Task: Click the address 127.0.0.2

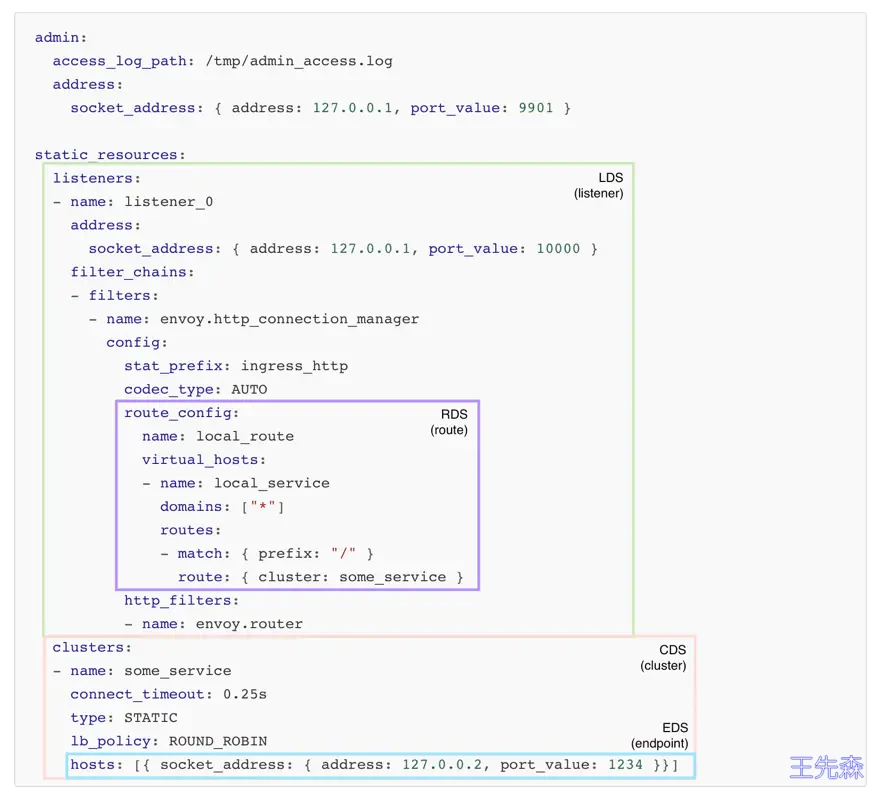Action: click(443, 765)
